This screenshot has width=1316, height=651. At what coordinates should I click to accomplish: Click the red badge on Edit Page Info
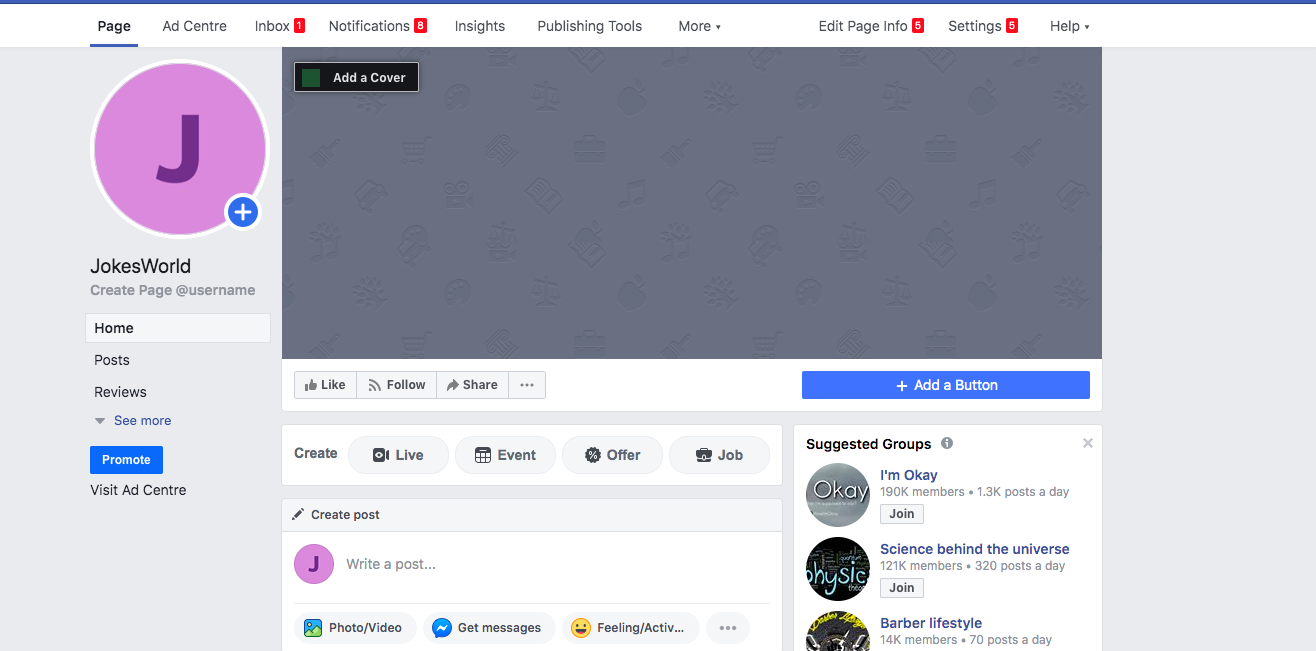[x=918, y=26]
